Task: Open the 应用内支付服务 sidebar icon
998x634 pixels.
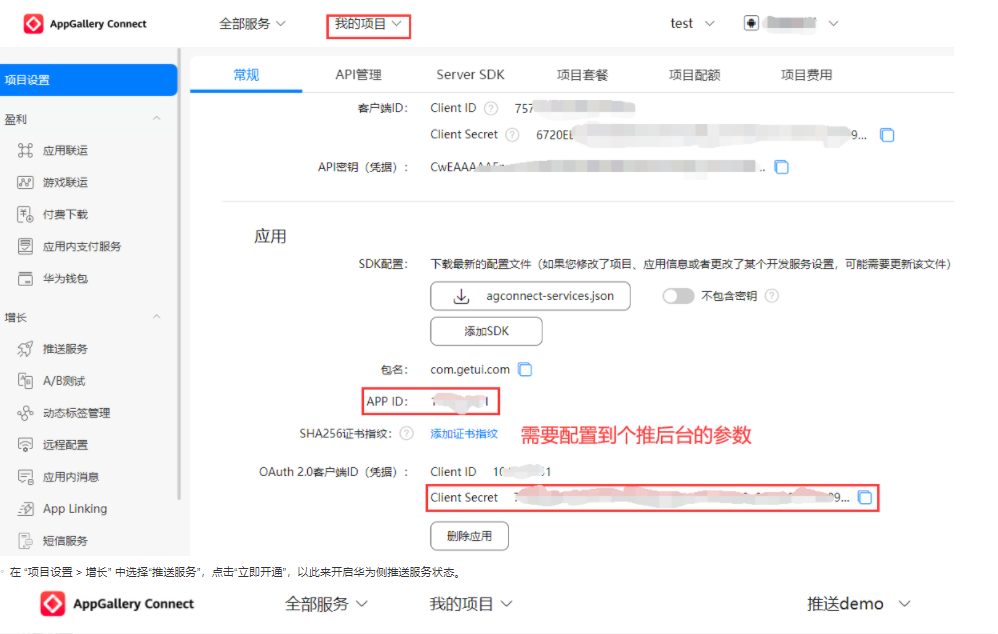Action: 25,246
